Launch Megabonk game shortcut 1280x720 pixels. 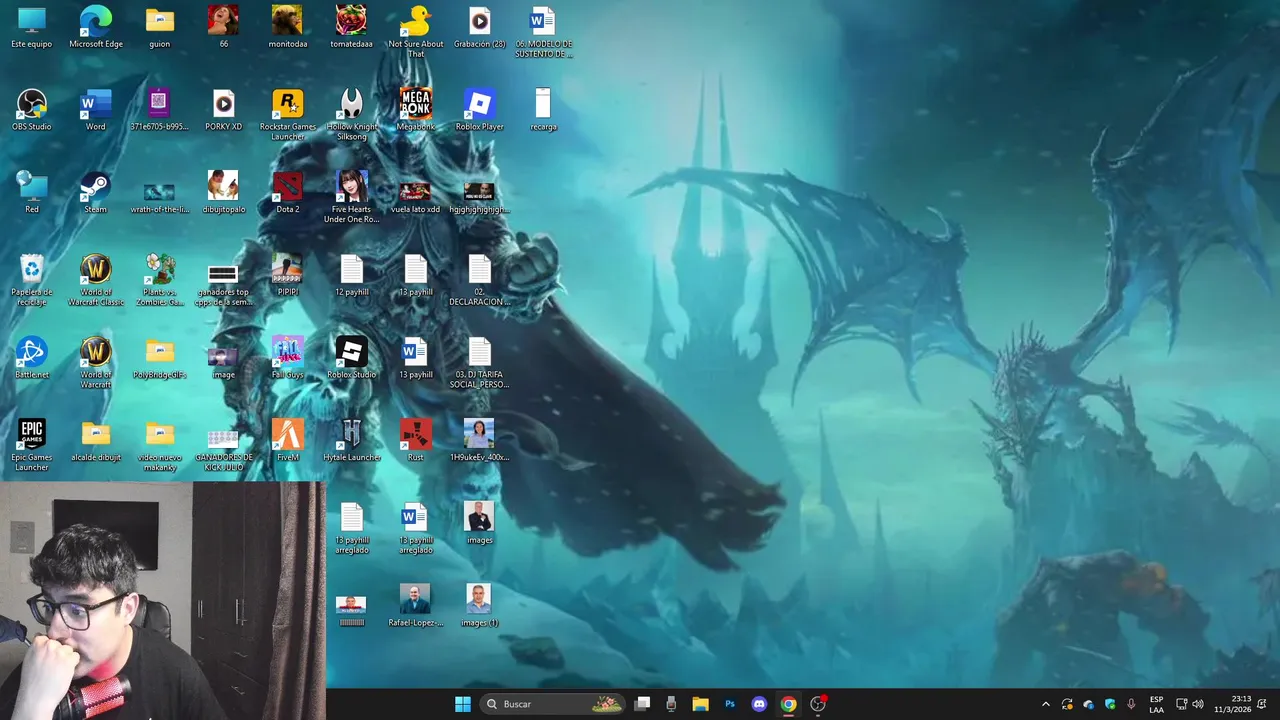[x=416, y=110]
